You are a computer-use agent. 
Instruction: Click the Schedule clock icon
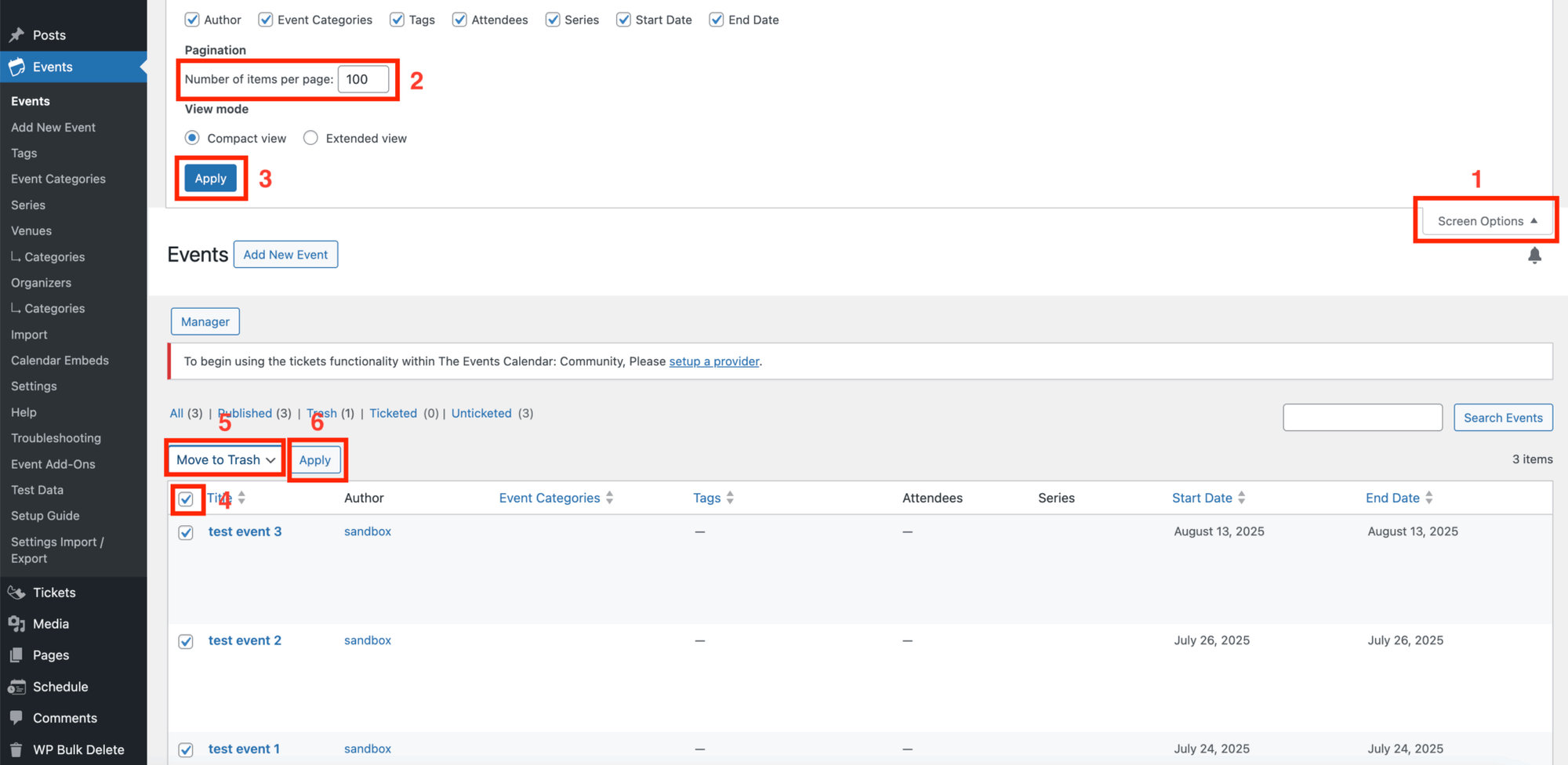pyautogui.click(x=17, y=686)
